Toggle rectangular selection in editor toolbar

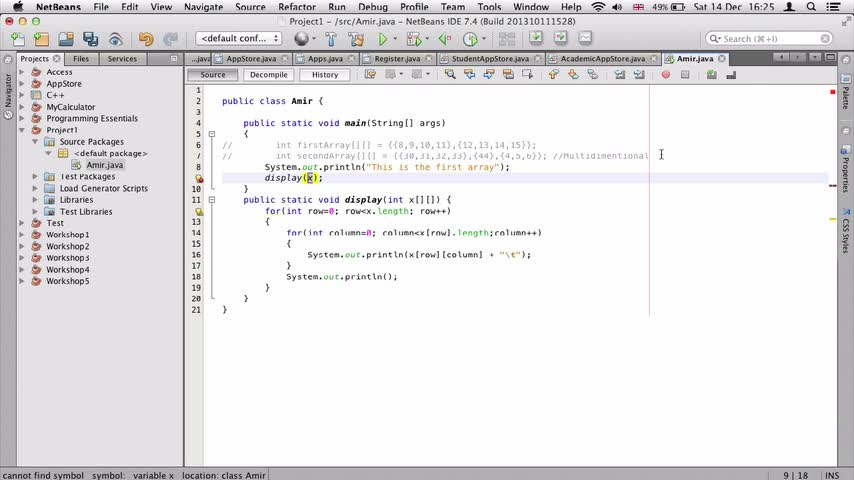tap(527, 74)
